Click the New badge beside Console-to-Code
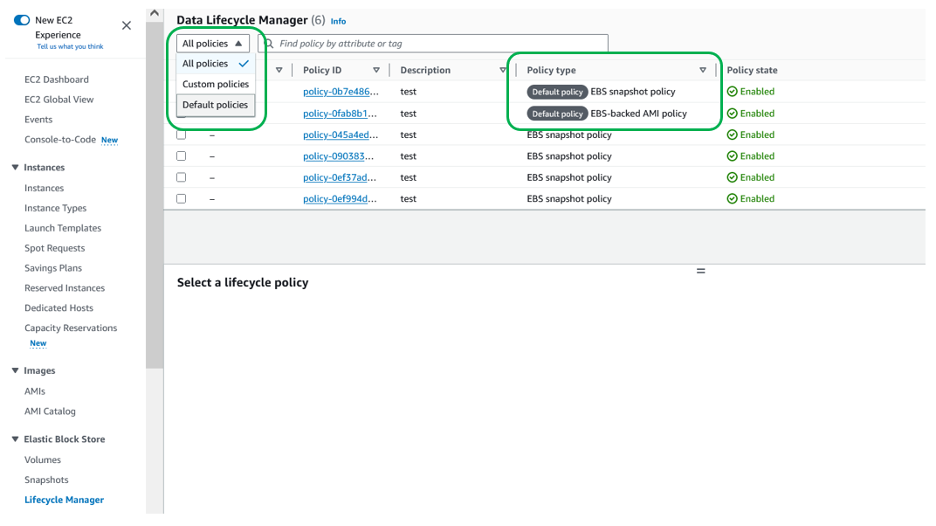The image size is (936, 526). pos(109,140)
